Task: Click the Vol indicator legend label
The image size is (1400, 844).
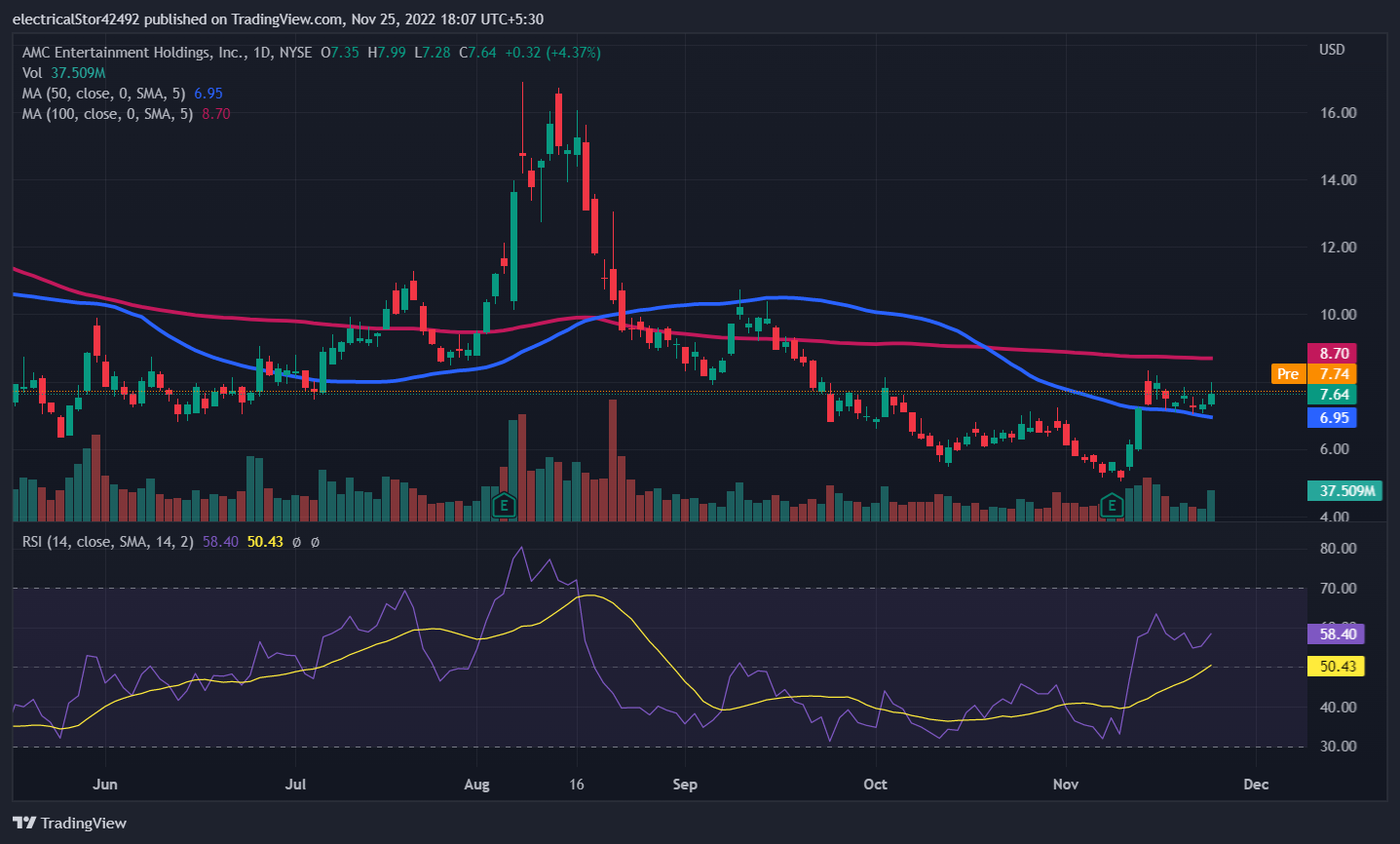Action: 32,73
